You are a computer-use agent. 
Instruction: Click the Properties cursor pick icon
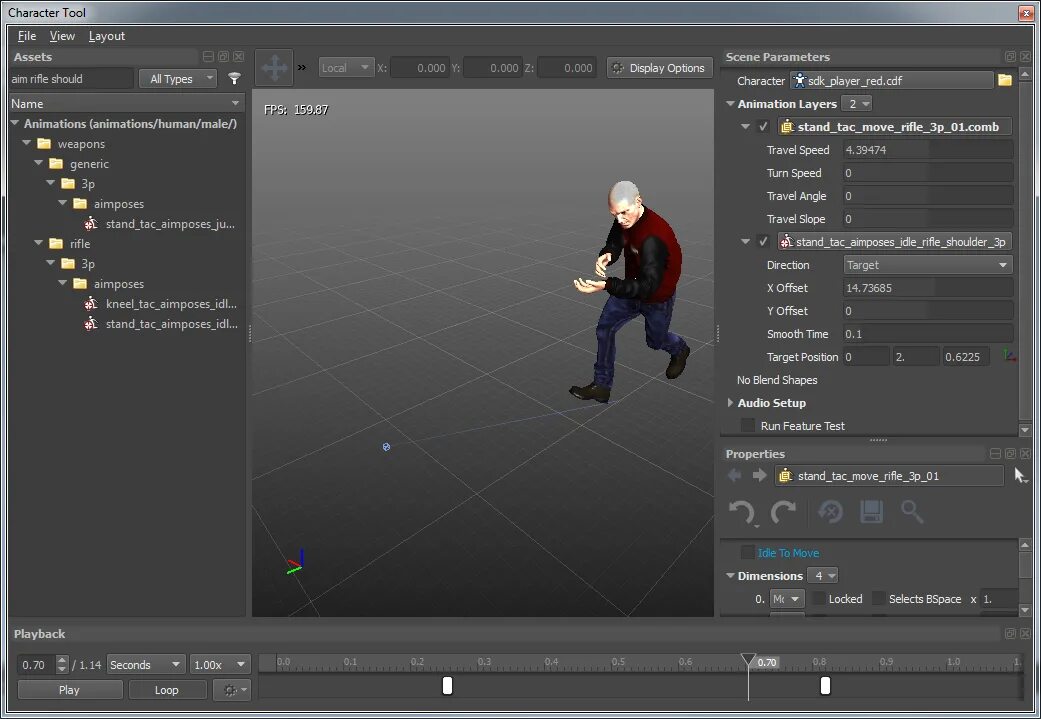[1020, 475]
